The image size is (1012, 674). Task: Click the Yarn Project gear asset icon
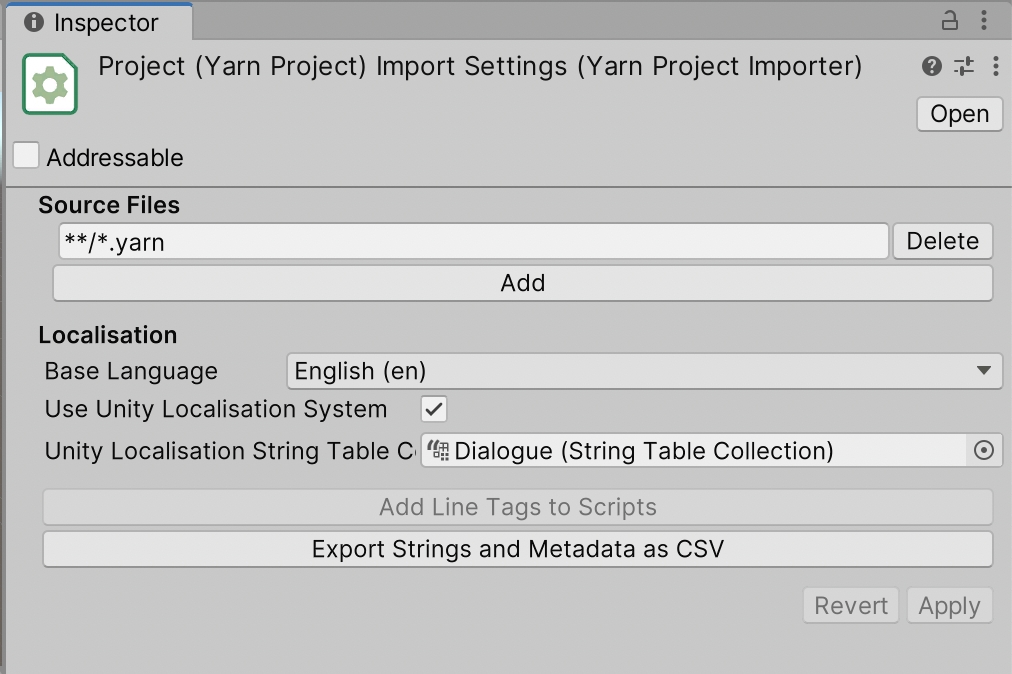(50, 84)
